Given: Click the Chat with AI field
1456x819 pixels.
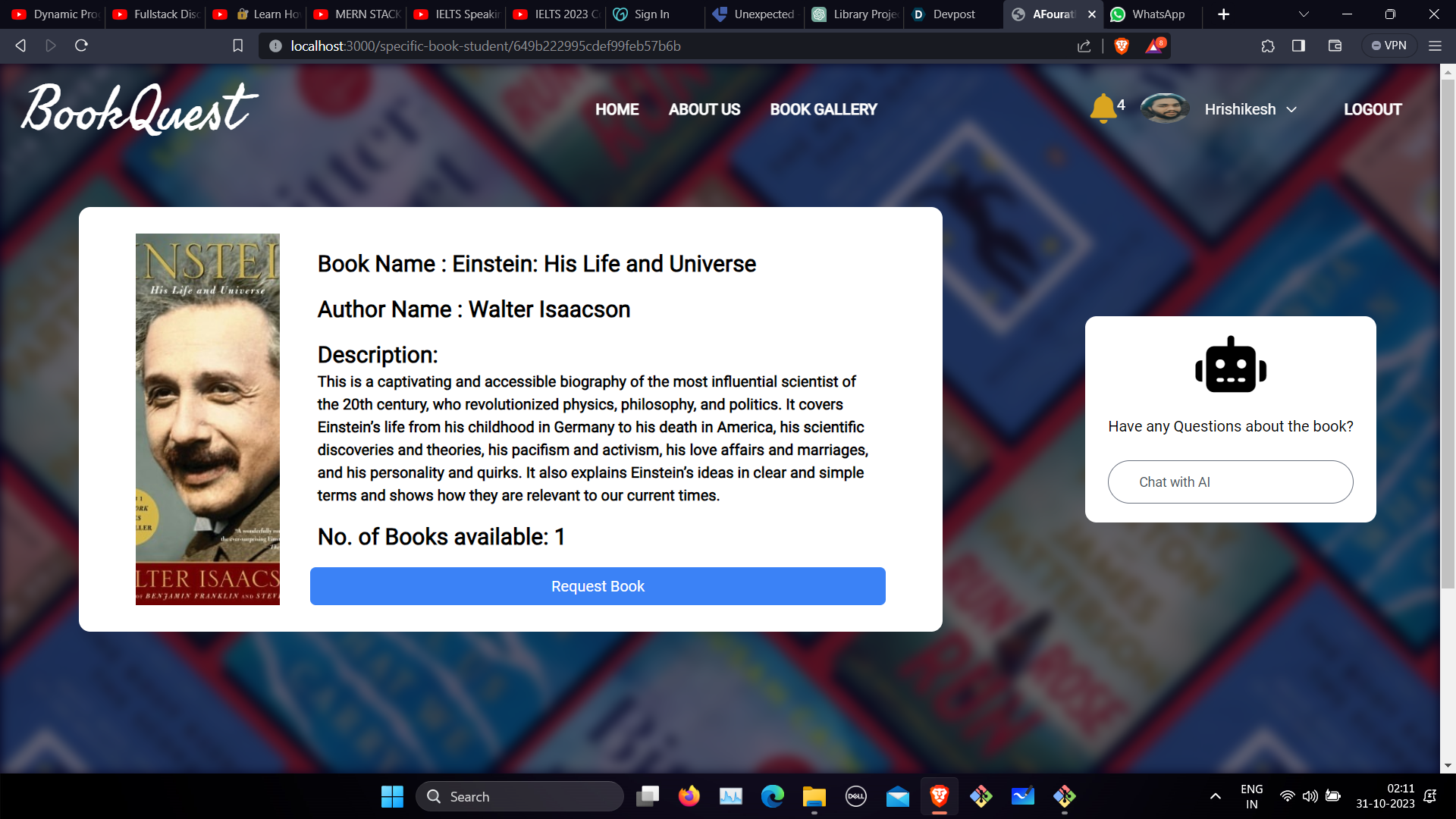Looking at the screenshot, I should coord(1230,482).
